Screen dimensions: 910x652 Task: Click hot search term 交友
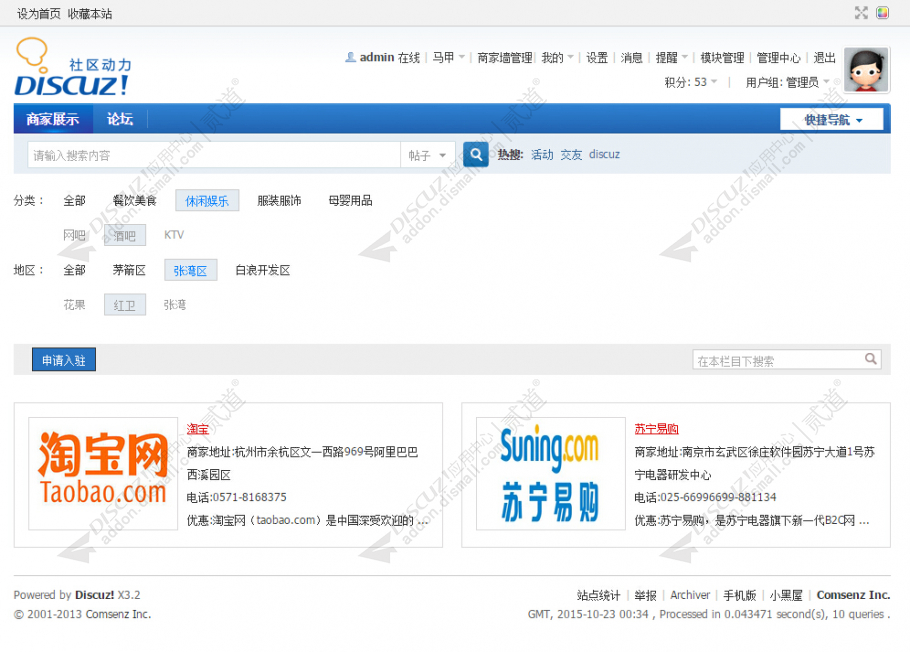coord(572,154)
